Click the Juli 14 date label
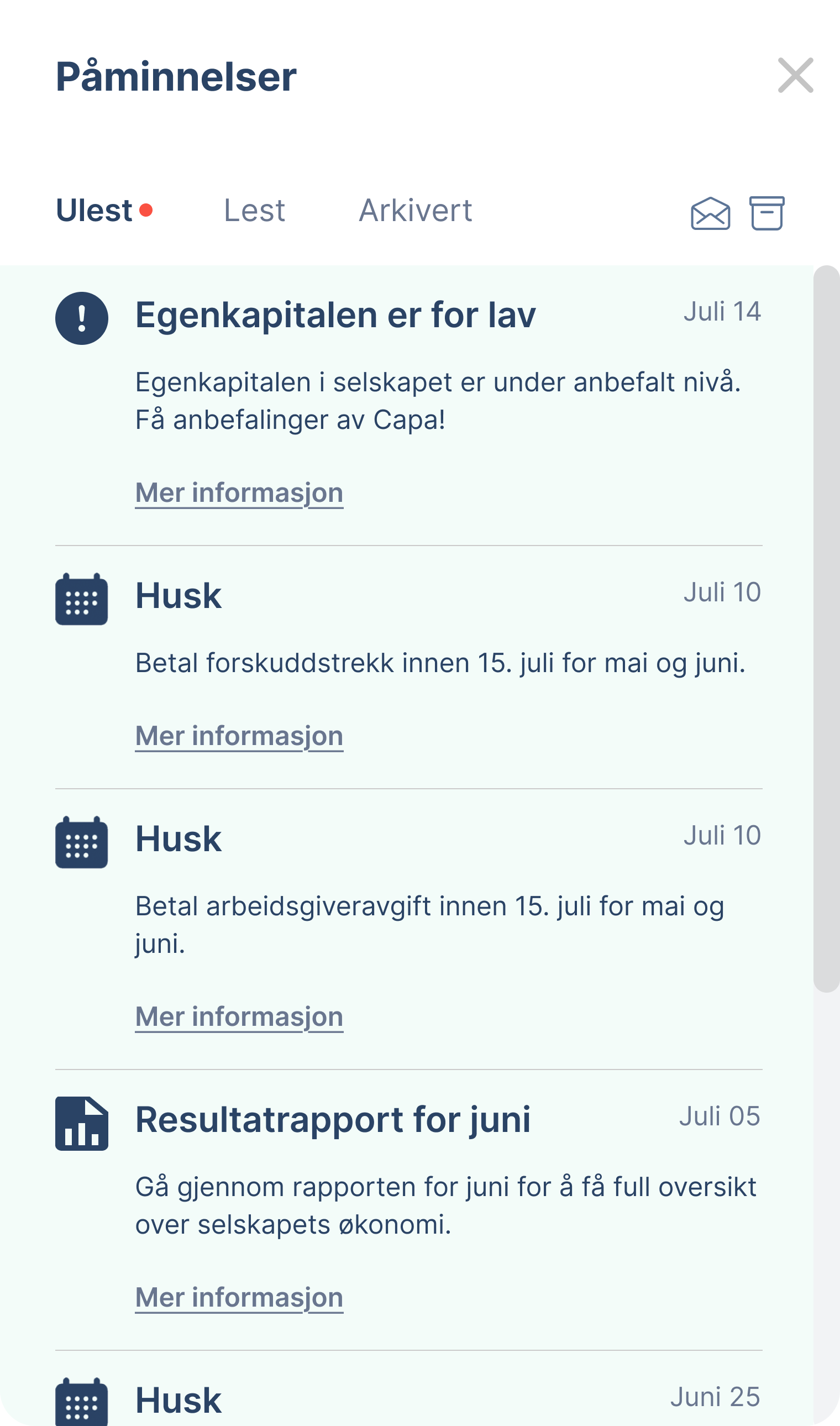The height and width of the screenshot is (1426, 840). point(722,311)
